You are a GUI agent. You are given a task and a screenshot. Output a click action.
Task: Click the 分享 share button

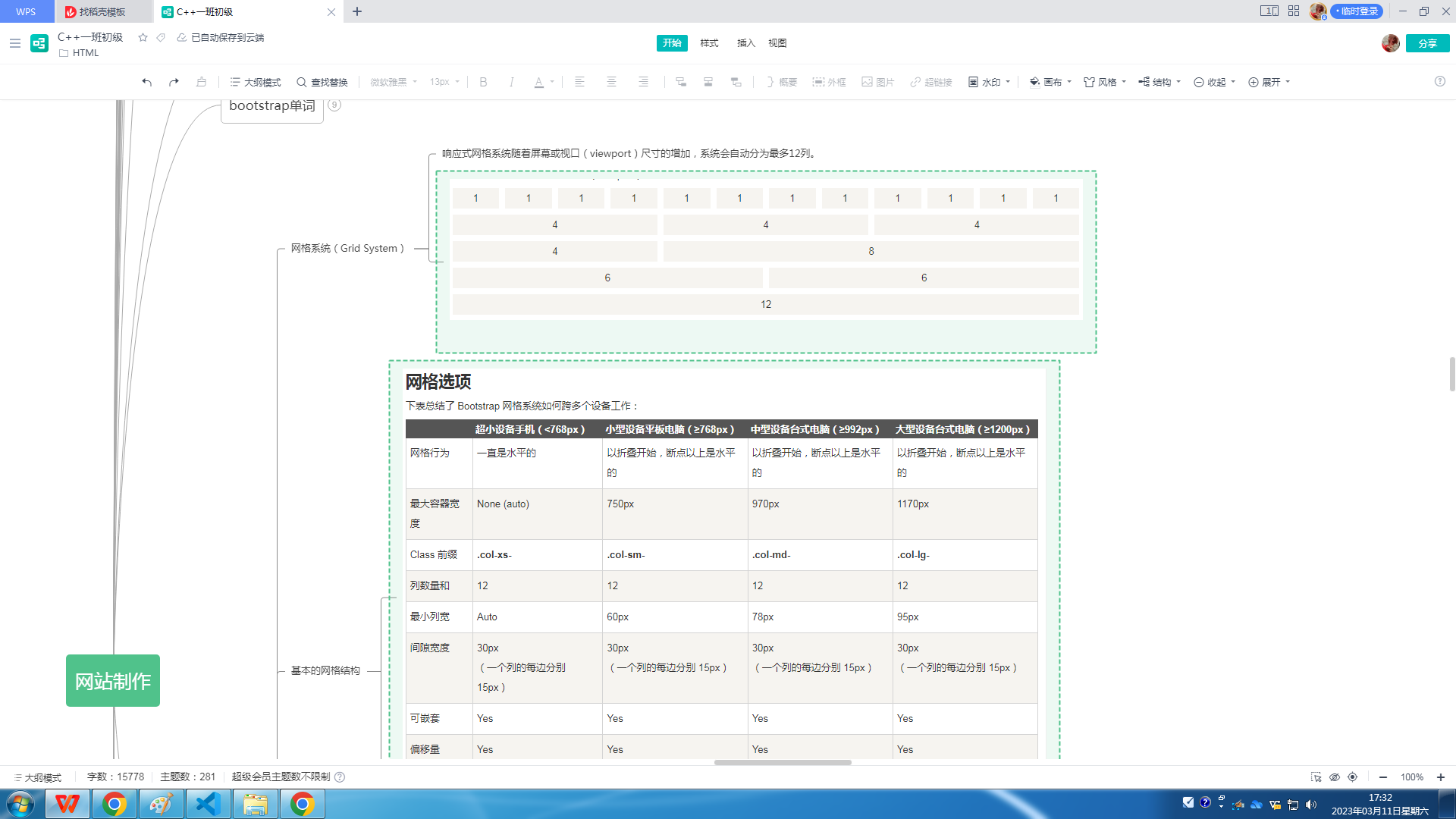[1427, 43]
